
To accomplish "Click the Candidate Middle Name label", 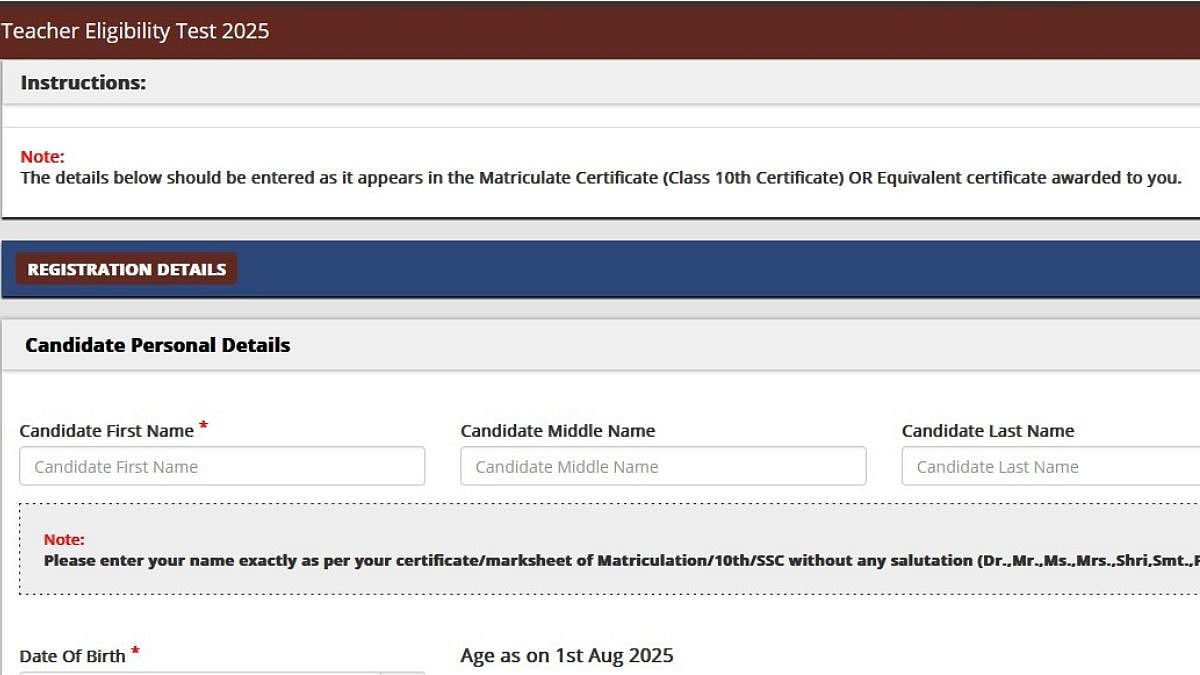I will pyautogui.click(x=557, y=431).
